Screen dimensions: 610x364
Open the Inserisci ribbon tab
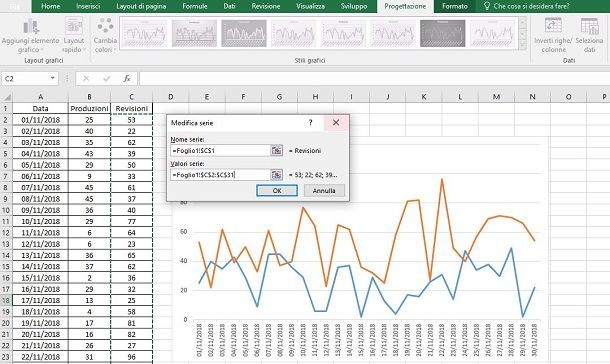click(88, 6)
